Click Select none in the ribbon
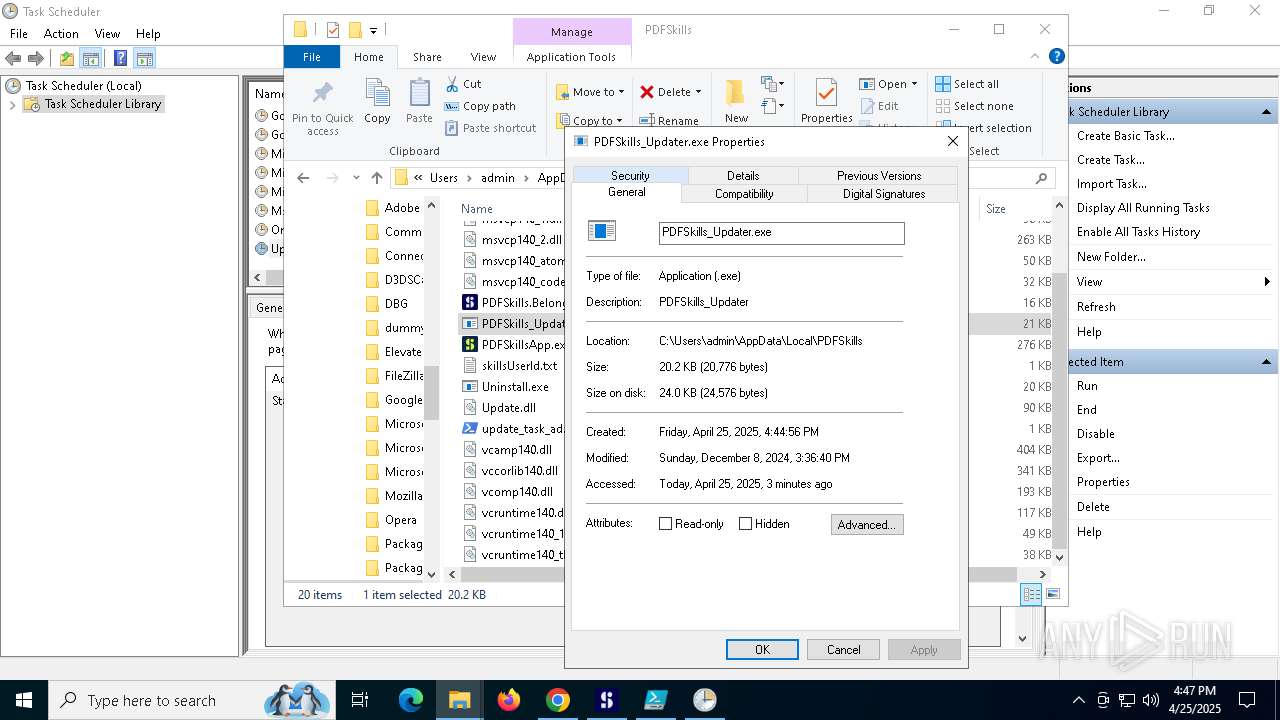This screenshot has height=720, width=1280. 974,106
